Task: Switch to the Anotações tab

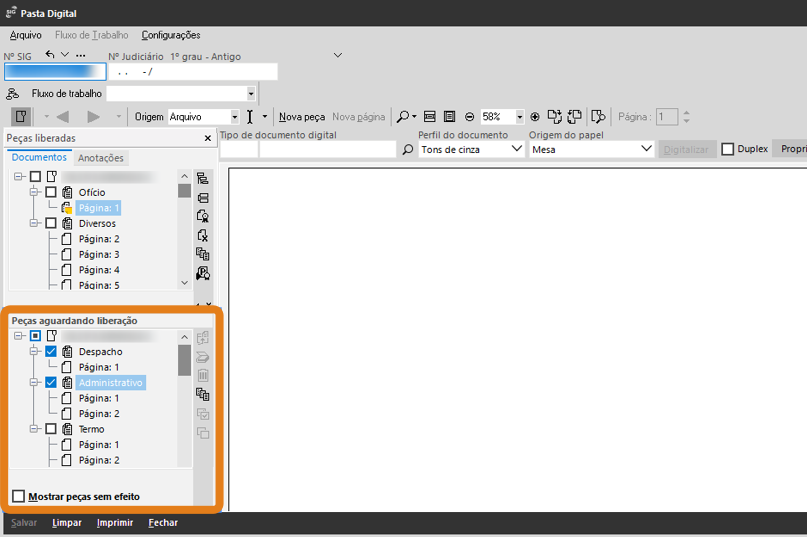Action: point(101,158)
